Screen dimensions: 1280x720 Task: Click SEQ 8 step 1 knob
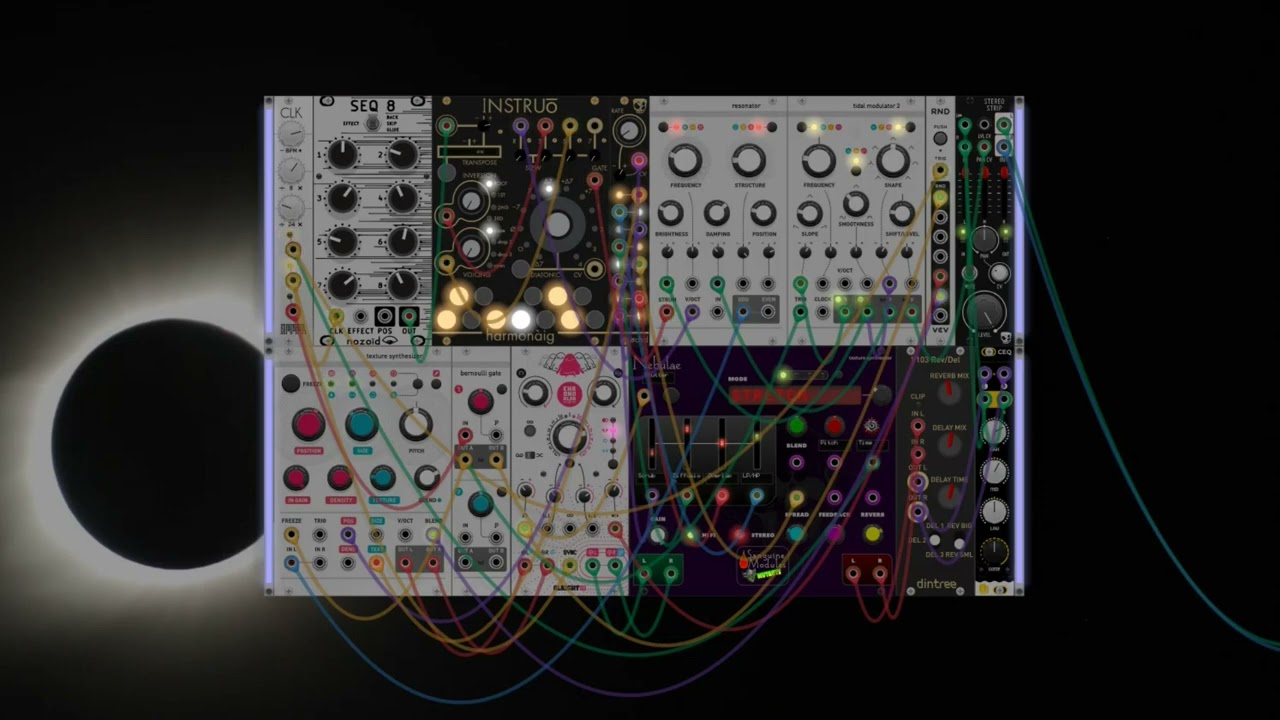pyautogui.click(x=342, y=154)
